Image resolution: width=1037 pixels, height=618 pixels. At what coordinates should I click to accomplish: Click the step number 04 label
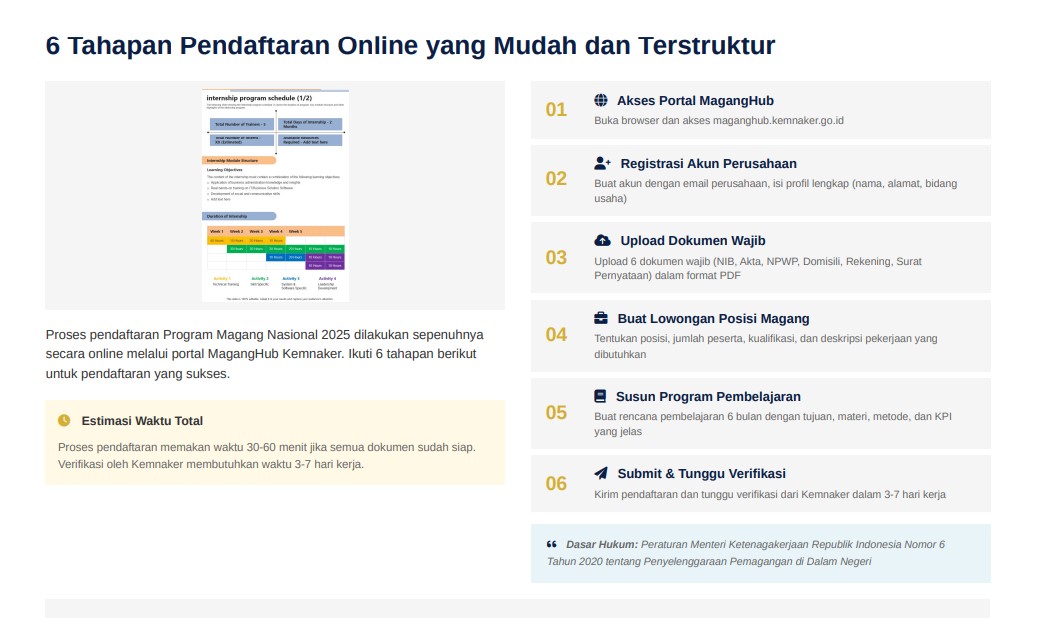[556, 335]
